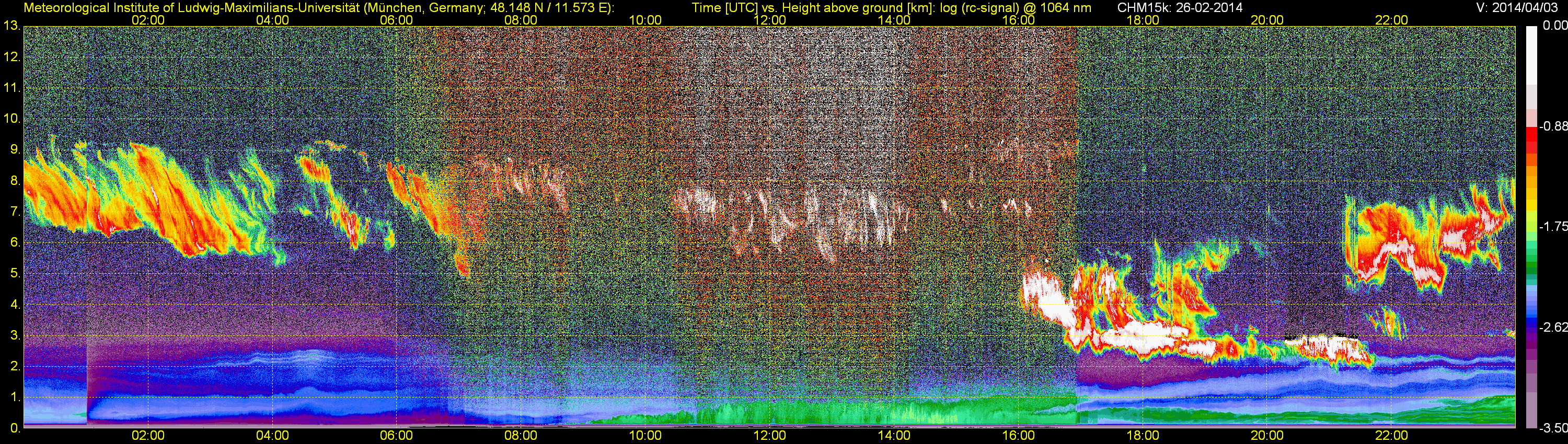
Task: Select the 20:00 label on the bottom time axis
Action: point(1267,436)
